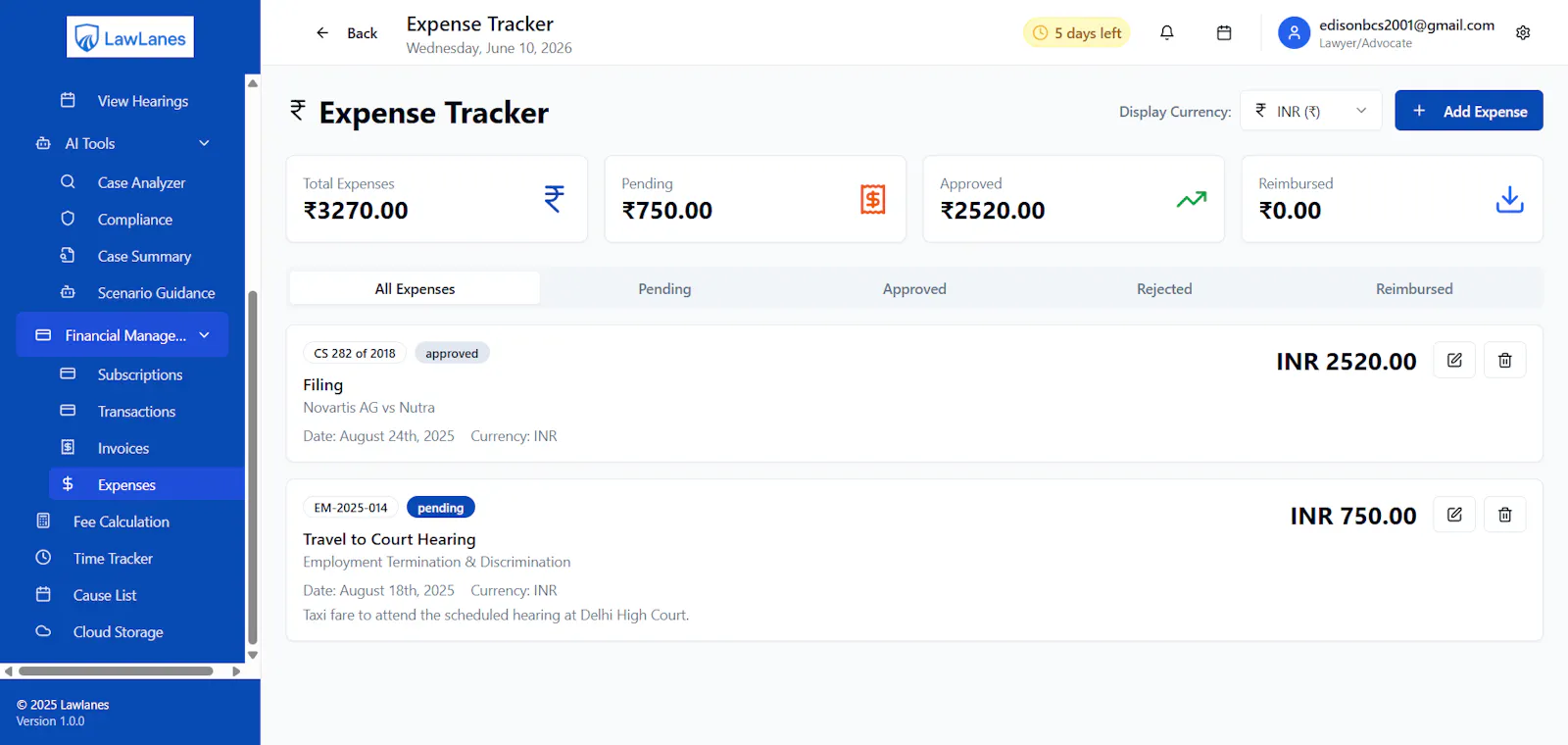Delete the Travel to Court Hearing expense
1568x745 pixels.
click(x=1505, y=515)
